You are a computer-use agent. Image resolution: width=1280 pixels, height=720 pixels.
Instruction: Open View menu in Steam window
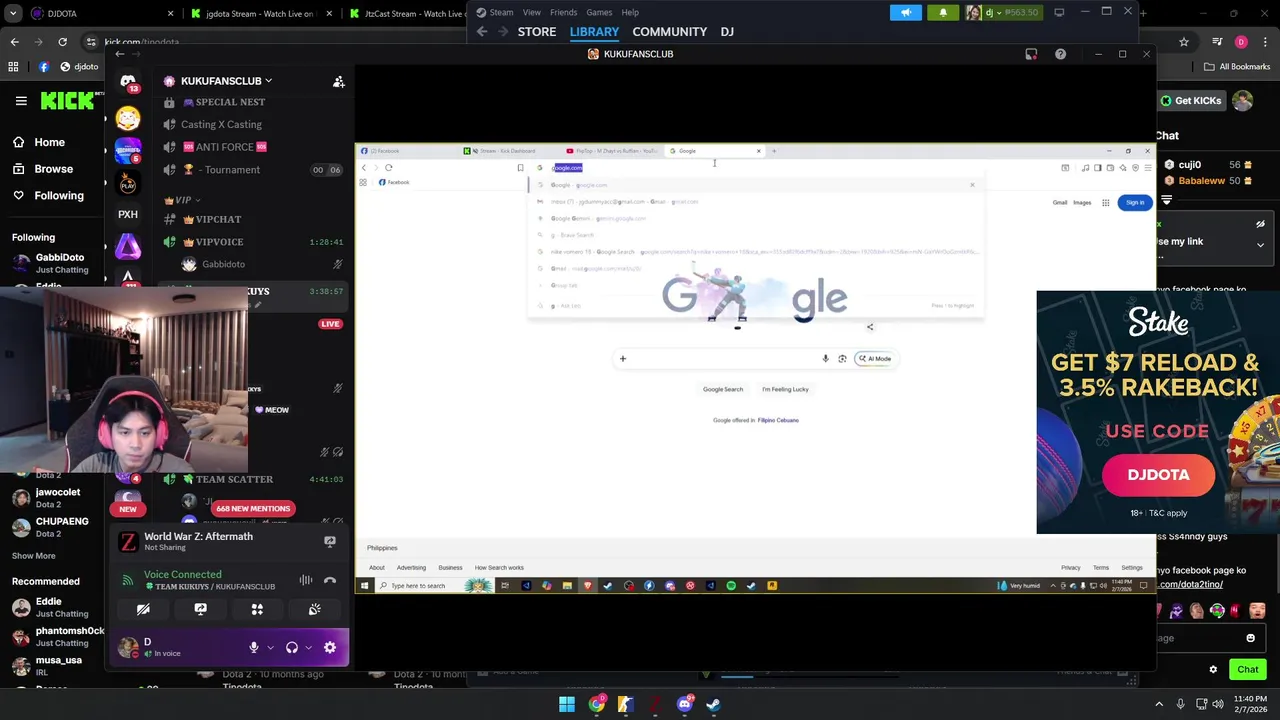pyautogui.click(x=532, y=12)
